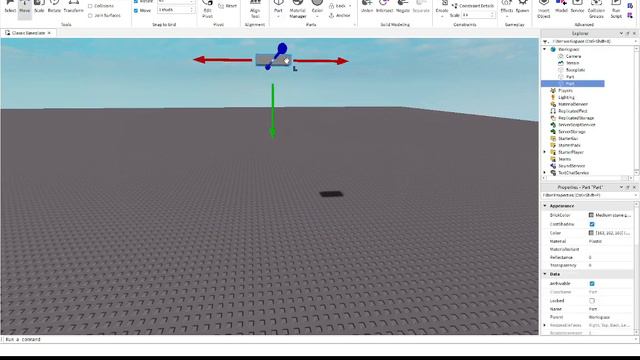Image resolution: width=640 pixels, height=360 pixels.
Task: Toggle Archivable property checkbox
Action: [x=592, y=283]
